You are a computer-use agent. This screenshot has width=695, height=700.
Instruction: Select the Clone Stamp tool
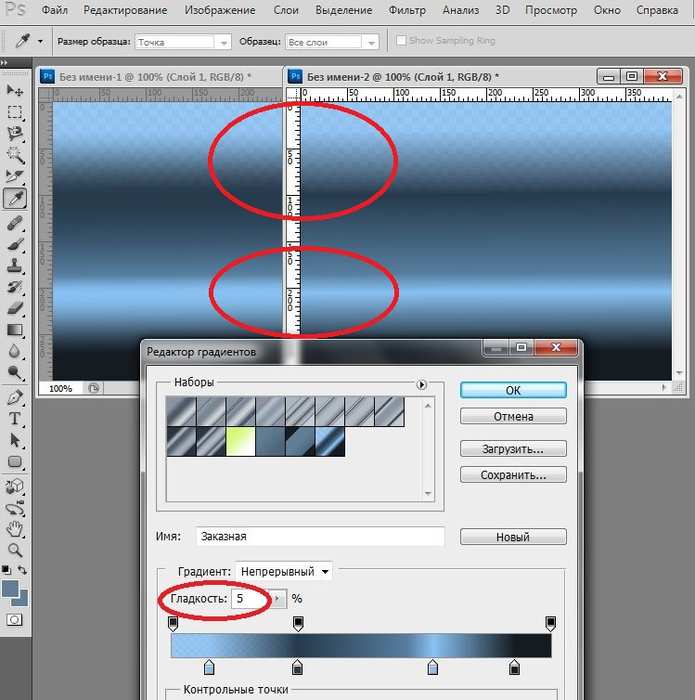(15, 266)
